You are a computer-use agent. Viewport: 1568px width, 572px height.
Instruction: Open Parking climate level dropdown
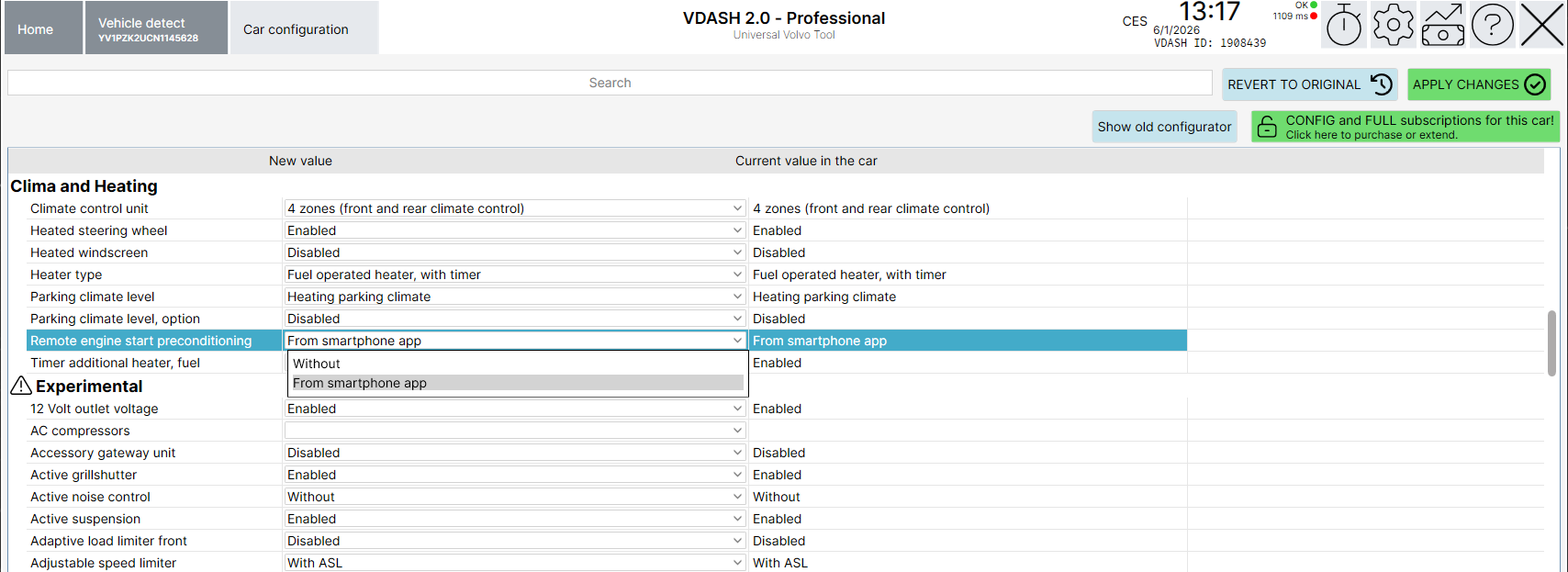pos(514,297)
